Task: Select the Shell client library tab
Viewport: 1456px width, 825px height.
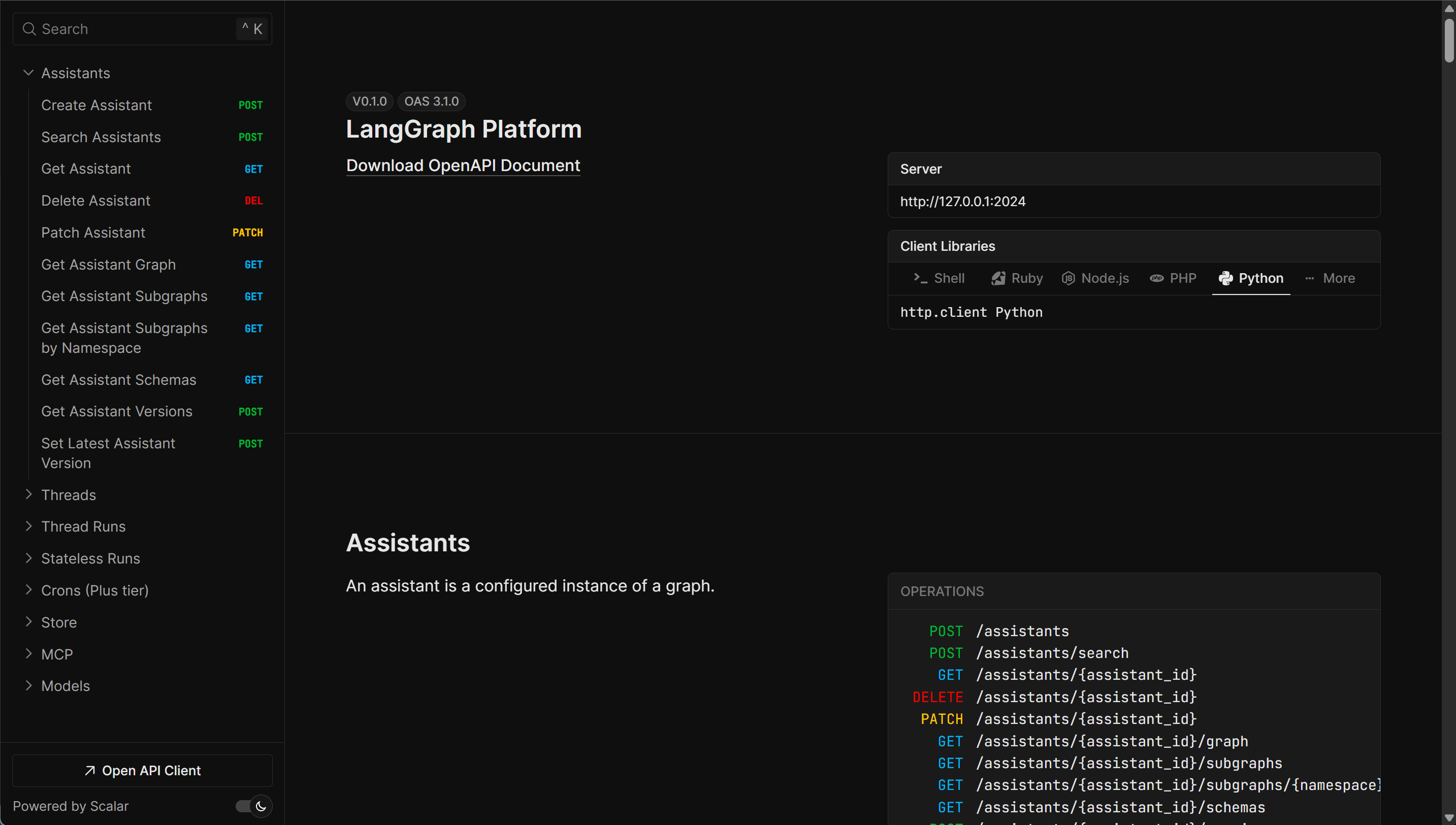Action: 939,278
